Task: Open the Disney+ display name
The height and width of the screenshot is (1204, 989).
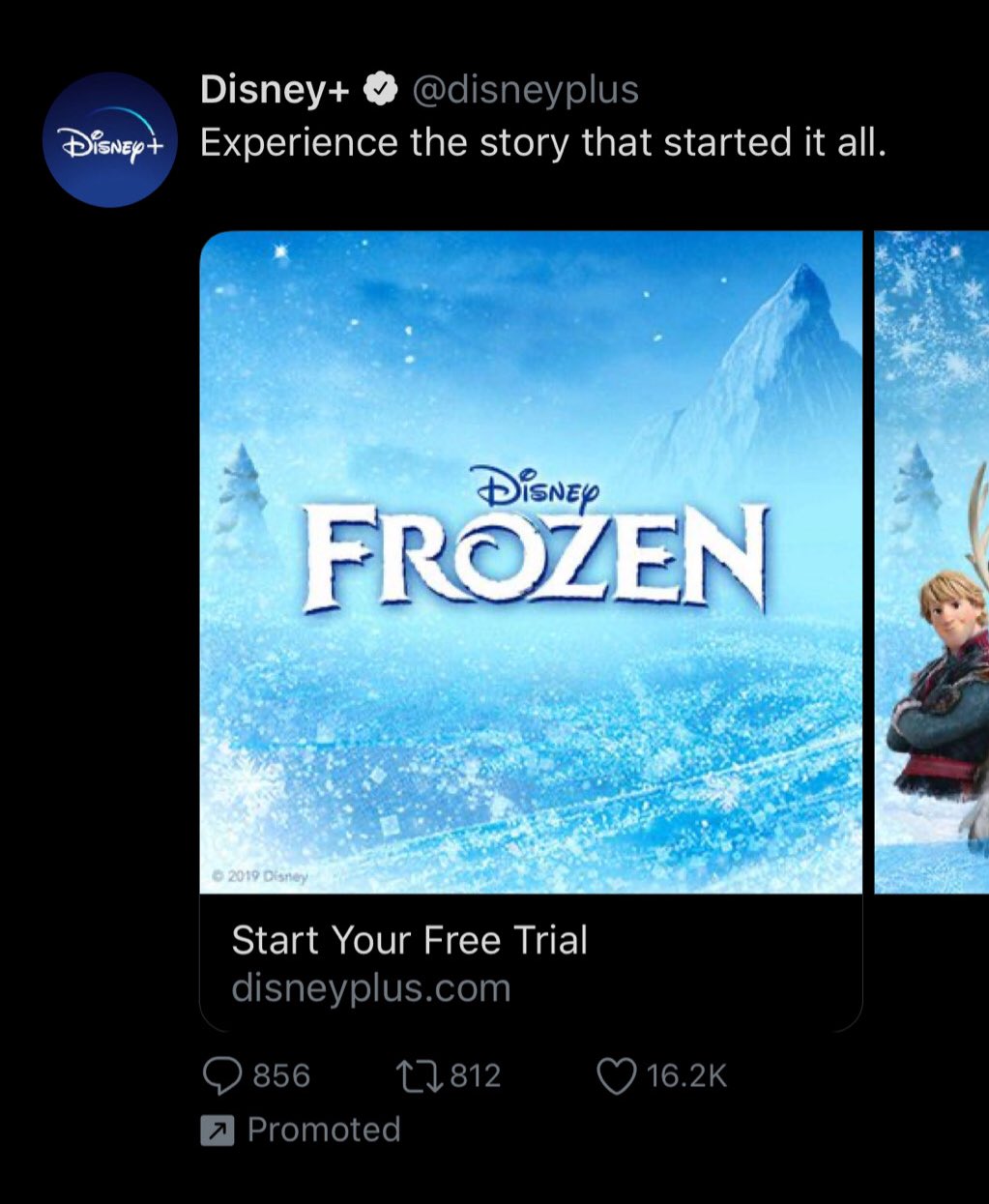Action: (x=277, y=90)
